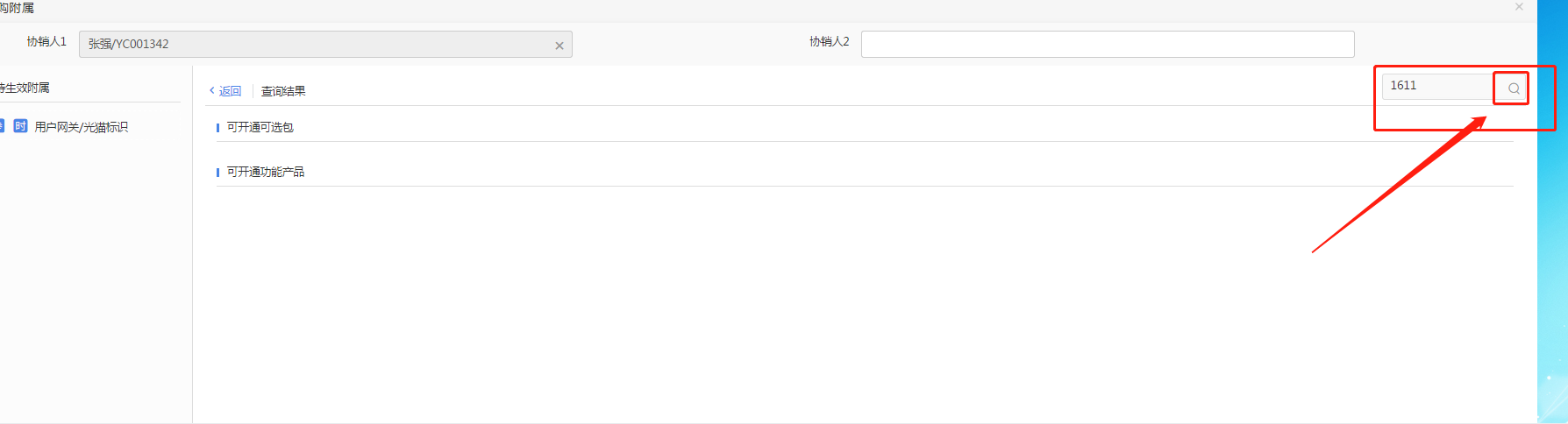Focus the search box containing 1611
This screenshot has width=1568, height=424.
(x=1438, y=86)
